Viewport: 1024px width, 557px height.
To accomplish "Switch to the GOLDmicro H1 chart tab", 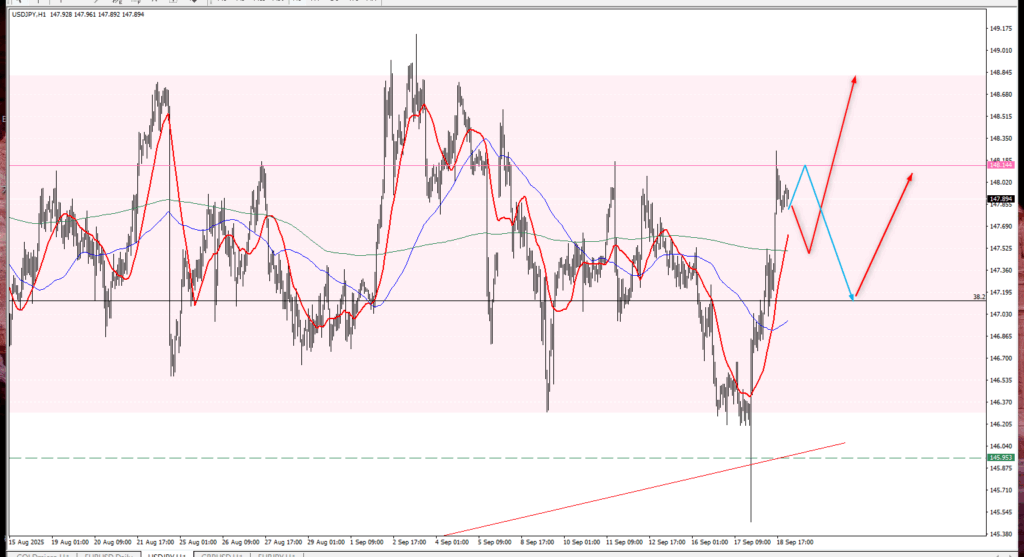I will [x=42, y=553].
